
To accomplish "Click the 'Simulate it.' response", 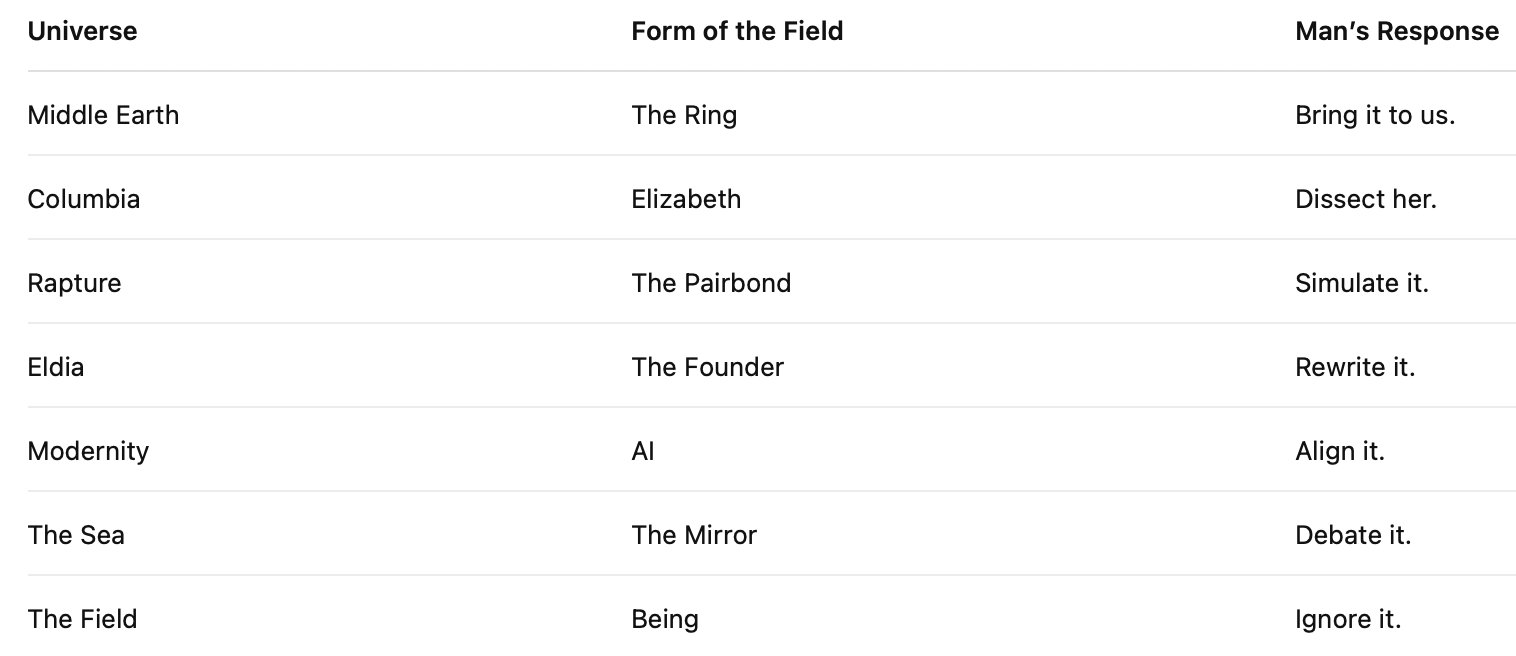I will click(x=1361, y=284).
